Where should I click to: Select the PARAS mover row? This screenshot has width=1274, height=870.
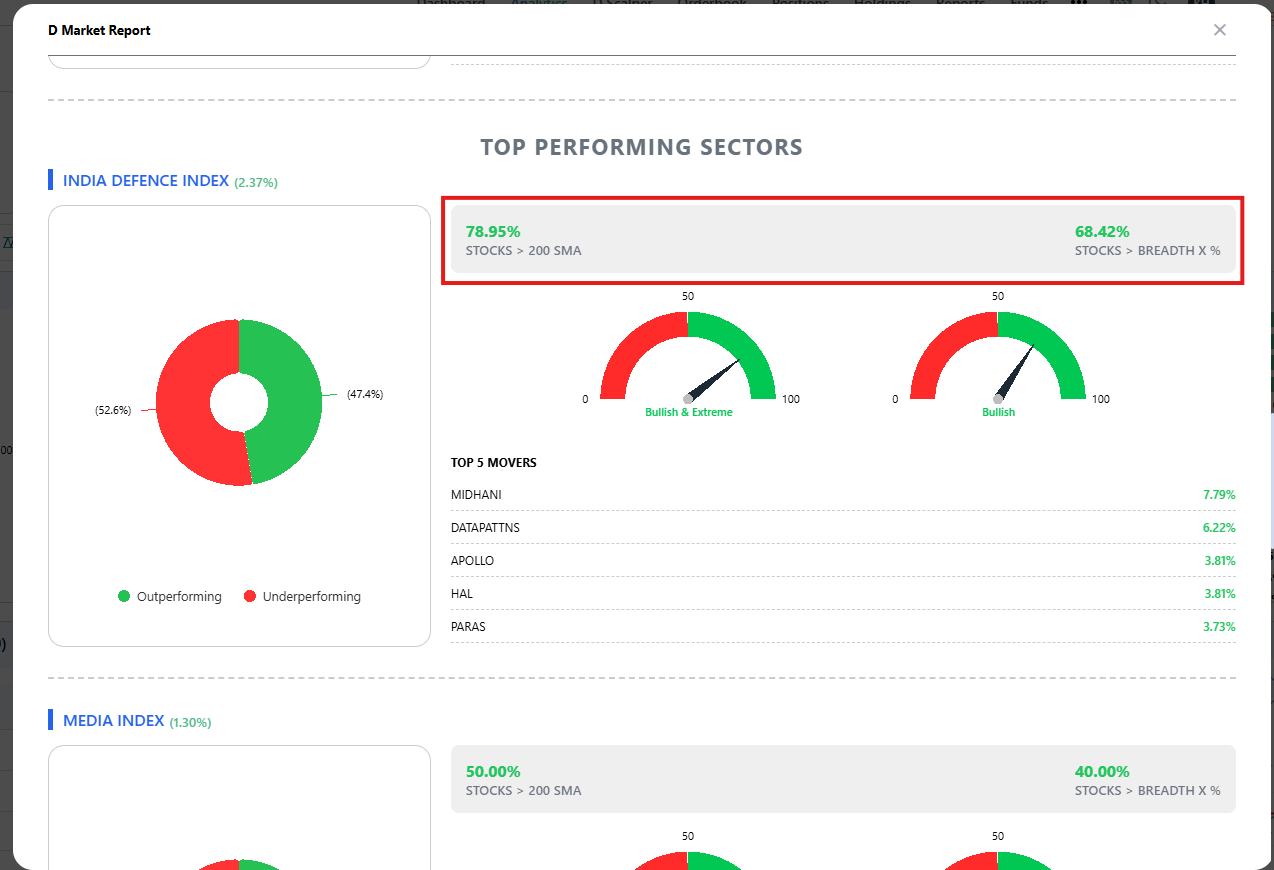[x=843, y=627]
